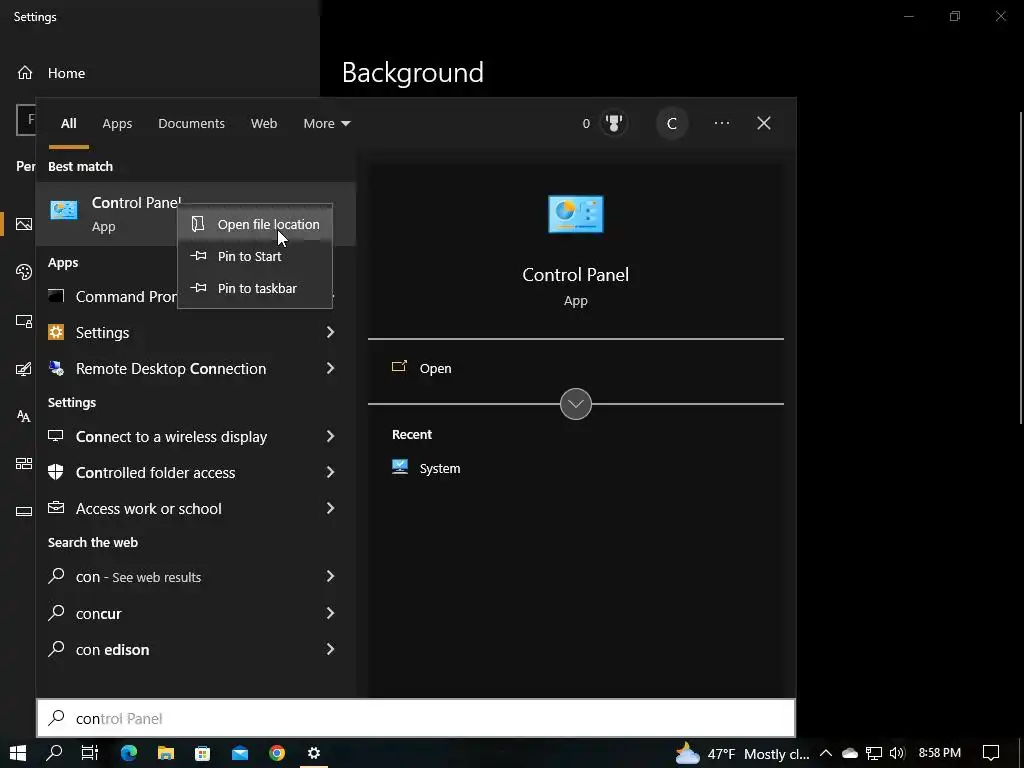The image size is (1024, 768).
Task: Click the Settings window Home icon
Action: click(25, 72)
